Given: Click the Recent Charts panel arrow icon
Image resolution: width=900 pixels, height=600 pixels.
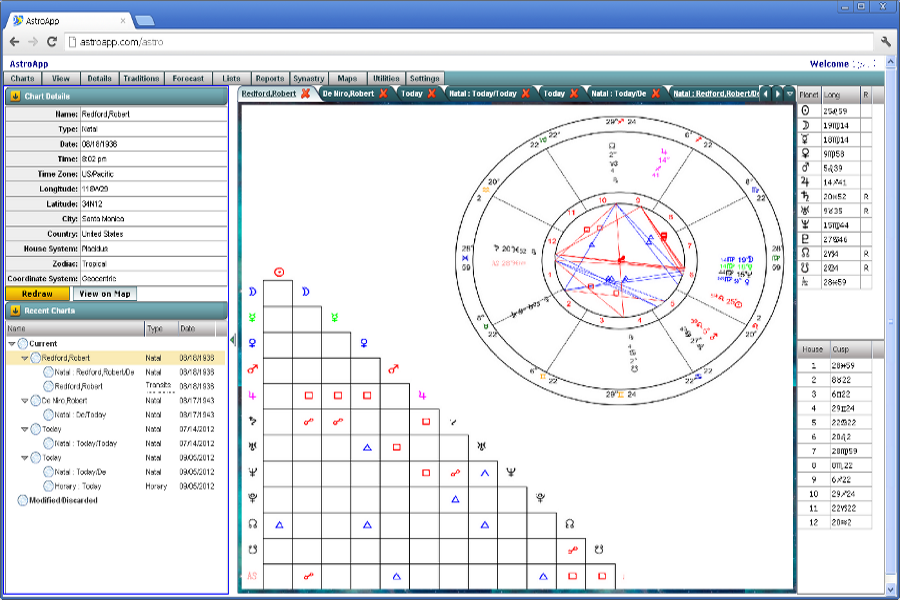Looking at the screenshot, I should click(15, 311).
